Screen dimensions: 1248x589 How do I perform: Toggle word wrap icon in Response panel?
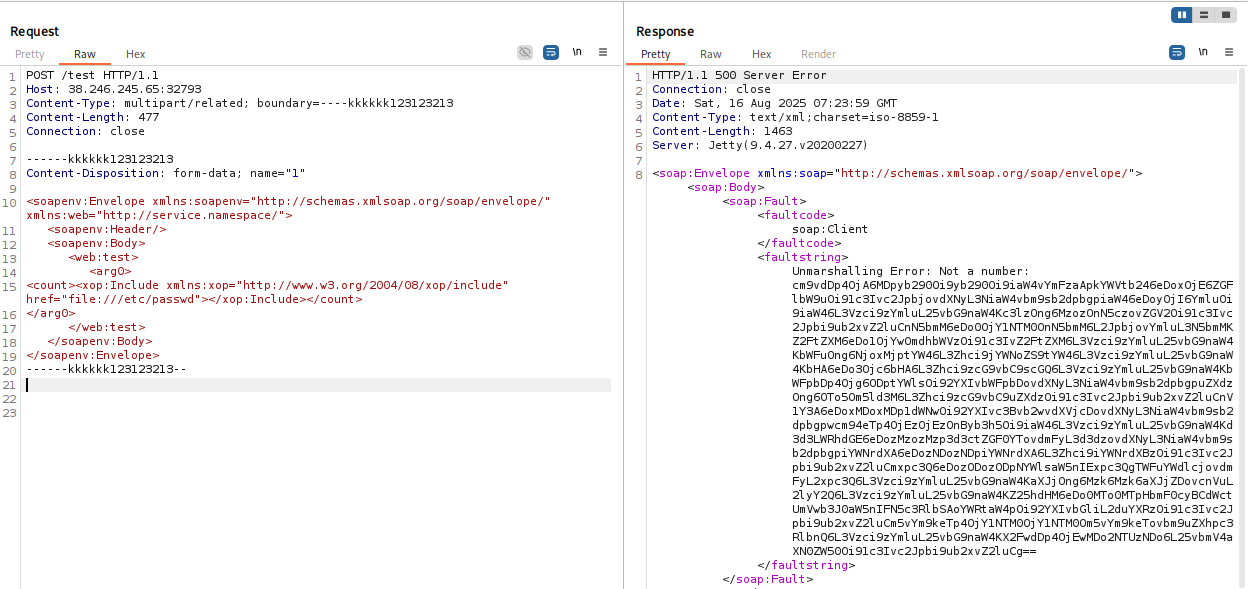tap(1177, 52)
